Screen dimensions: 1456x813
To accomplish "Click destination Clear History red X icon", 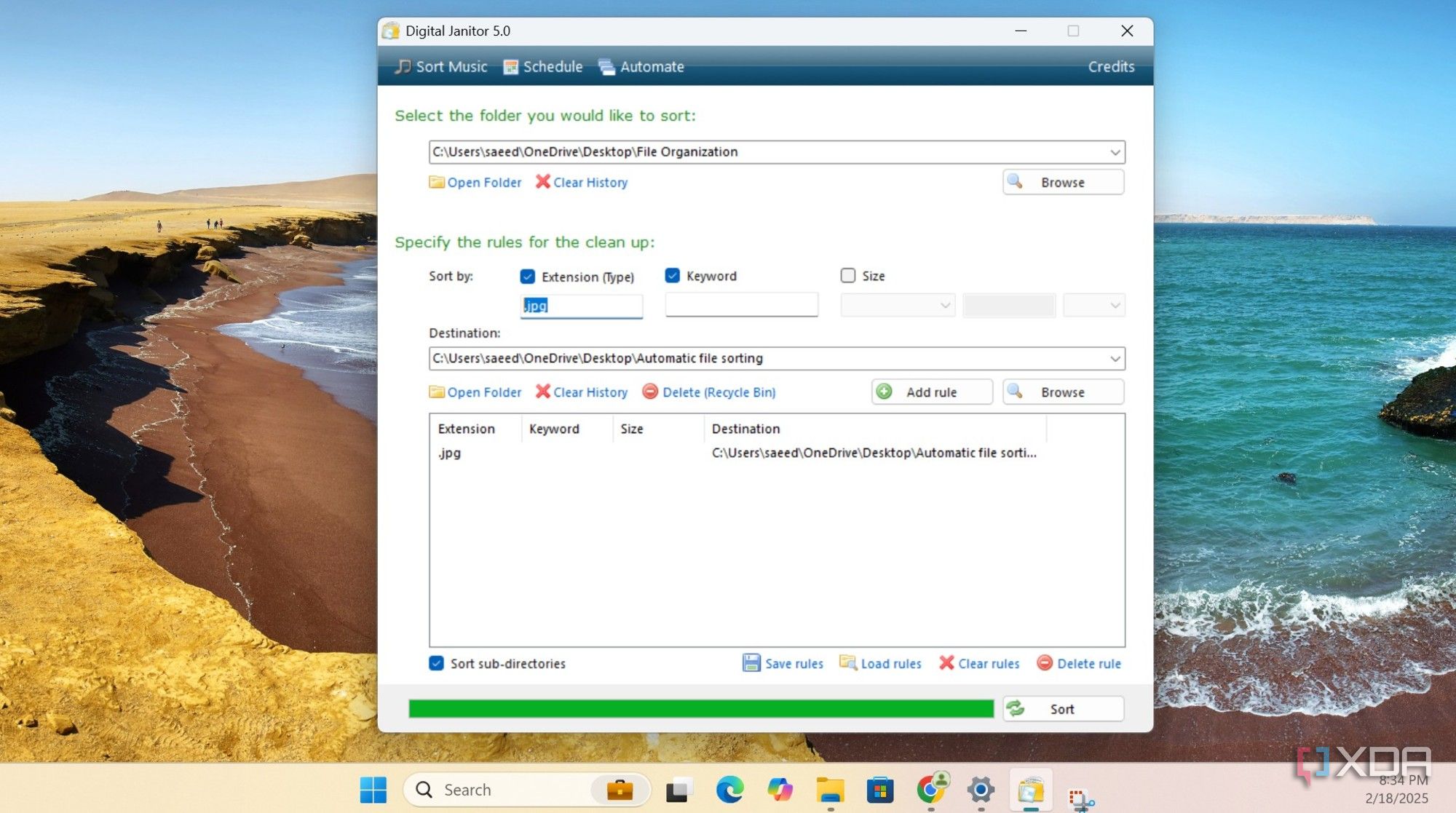I will pos(543,392).
